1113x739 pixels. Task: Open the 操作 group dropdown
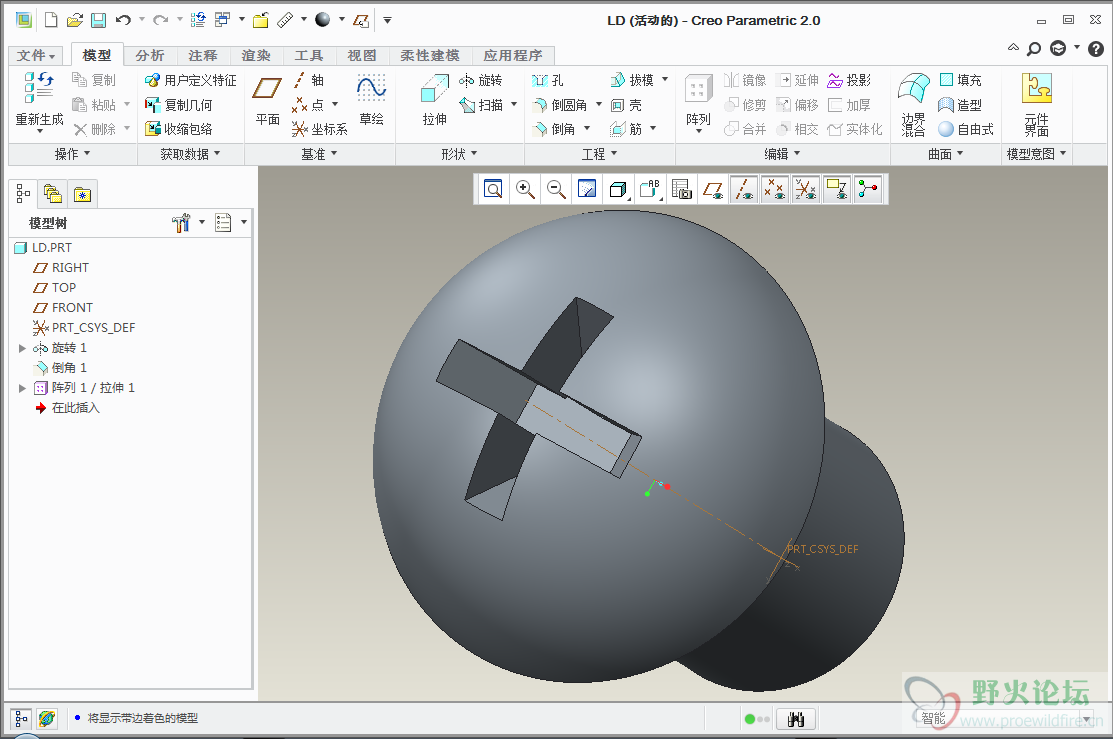[72, 154]
